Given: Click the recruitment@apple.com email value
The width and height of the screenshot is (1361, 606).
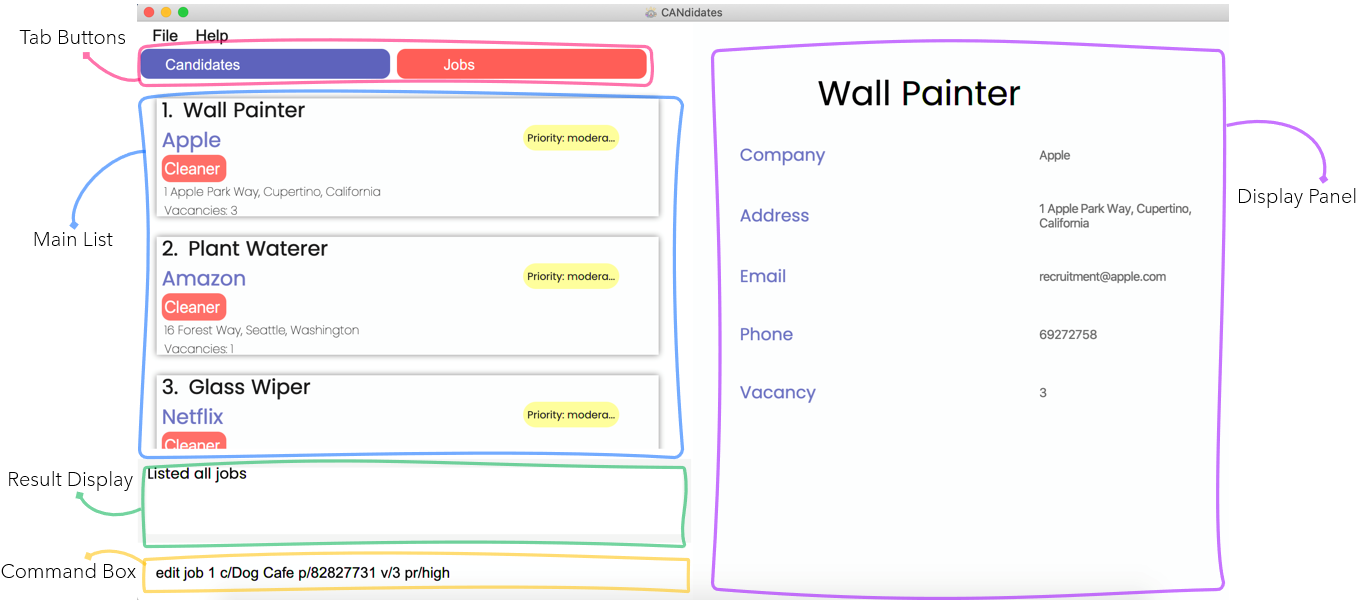Looking at the screenshot, I should pyautogui.click(x=1102, y=277).
